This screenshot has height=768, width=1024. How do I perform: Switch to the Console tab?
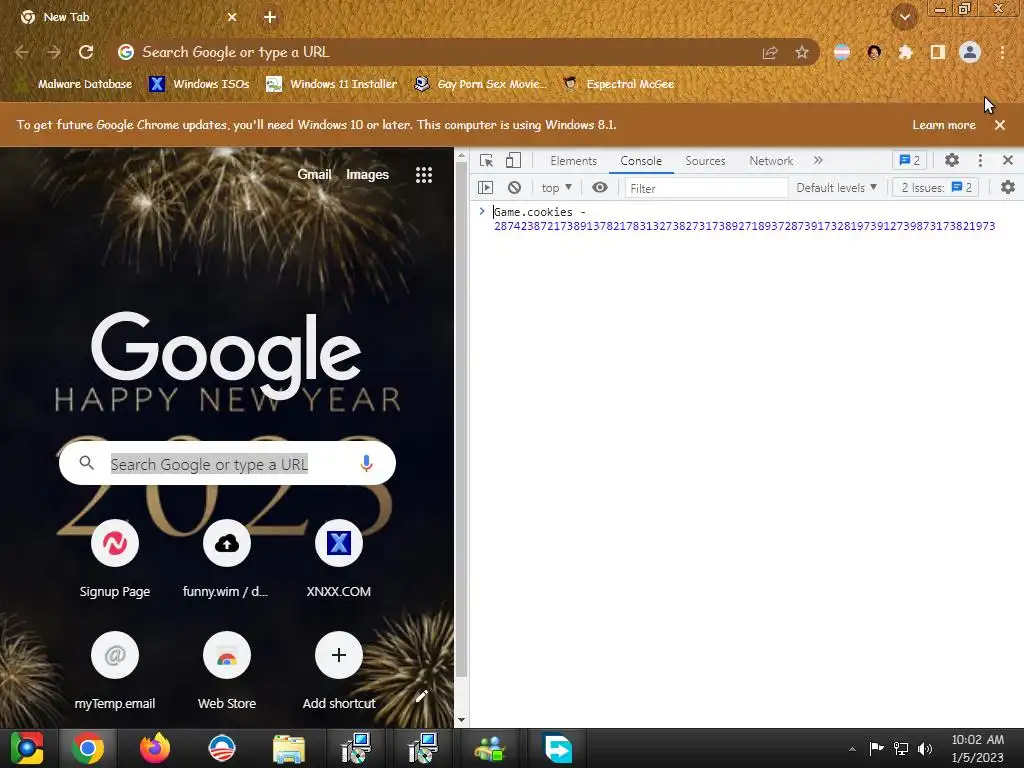[641, 161]
